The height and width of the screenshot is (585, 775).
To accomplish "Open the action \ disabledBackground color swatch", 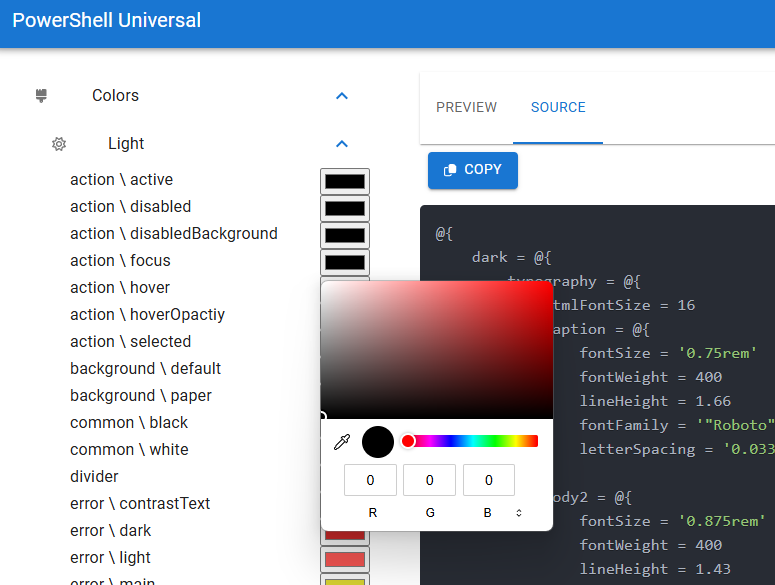I will coord(345,235).
